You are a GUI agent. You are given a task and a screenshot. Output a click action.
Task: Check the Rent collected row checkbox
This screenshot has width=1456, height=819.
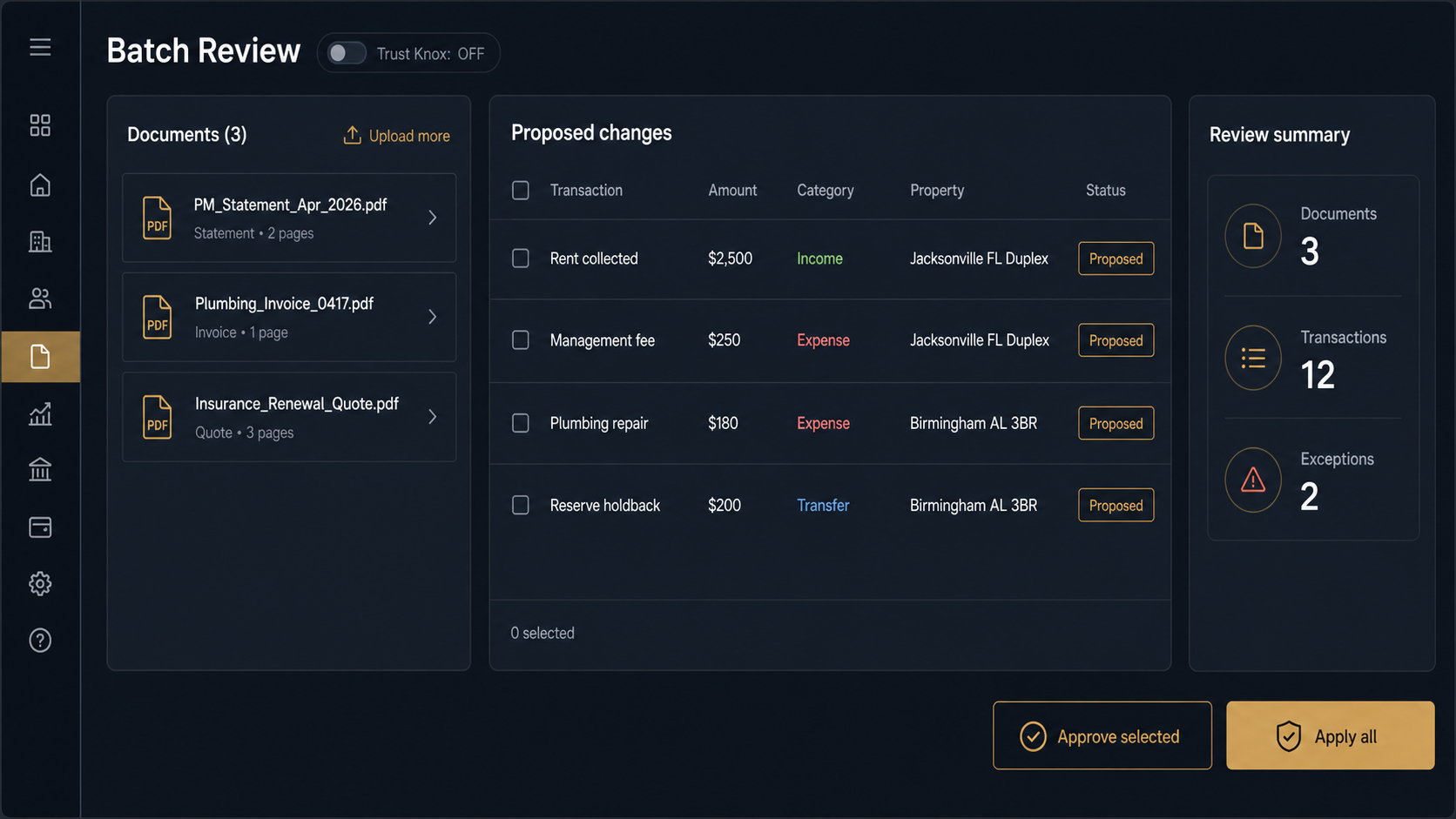[521, 258]
